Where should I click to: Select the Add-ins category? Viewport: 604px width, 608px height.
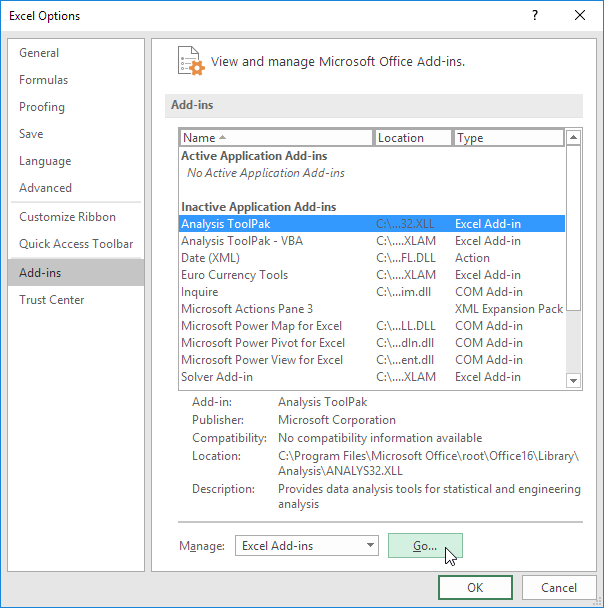point(76,273)
